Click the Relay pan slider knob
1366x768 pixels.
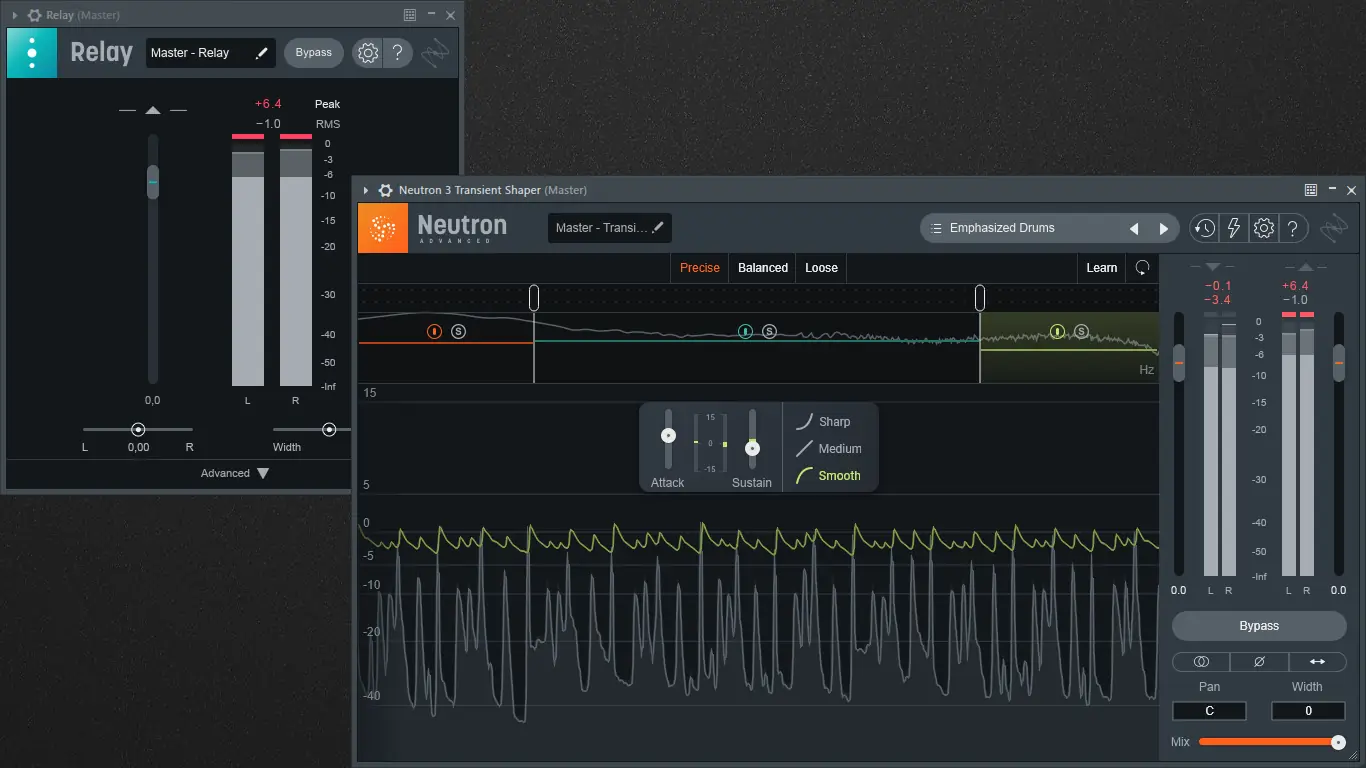[x=138, y=429]
